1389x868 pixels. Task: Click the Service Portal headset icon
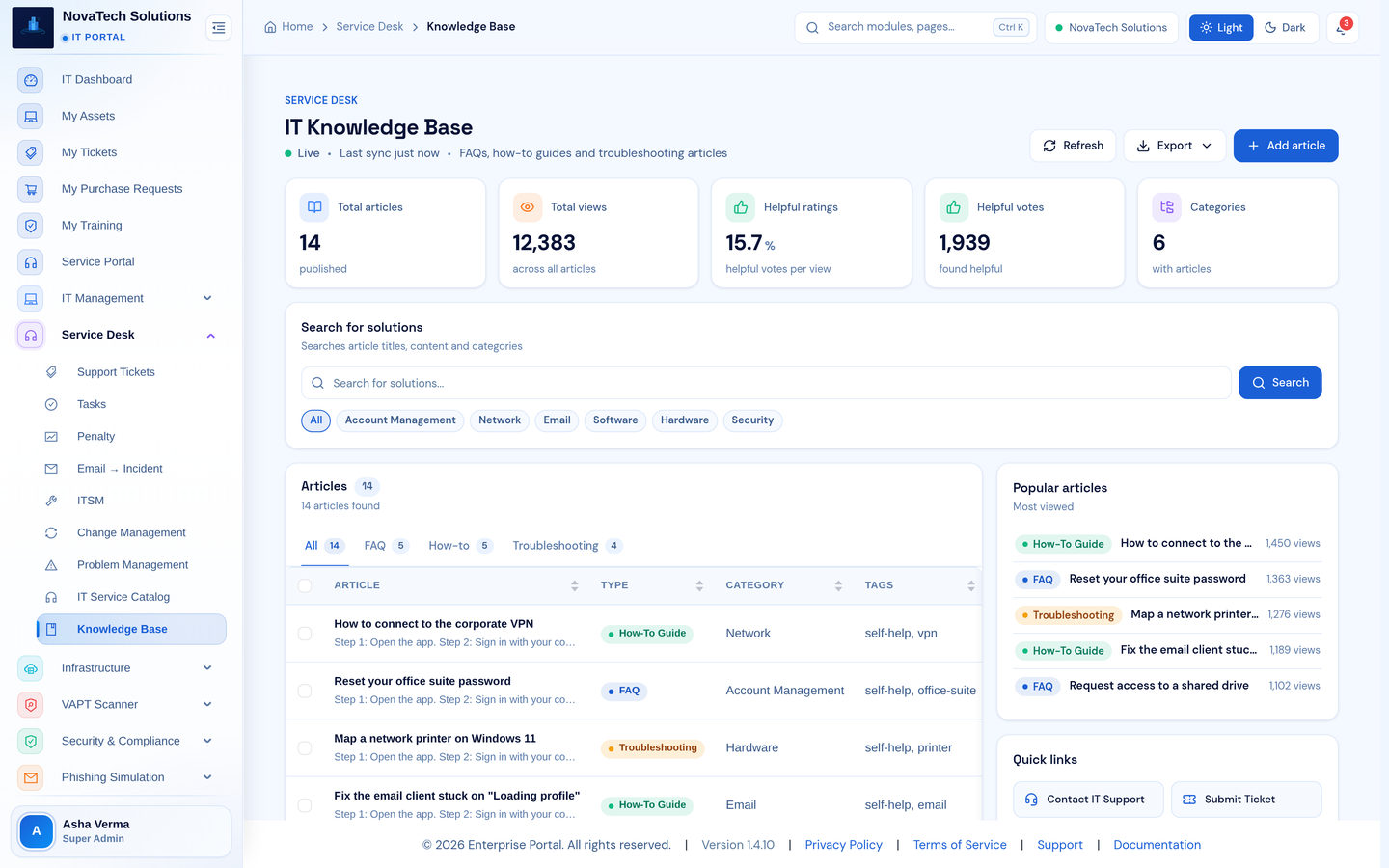[x=31, y=262]
